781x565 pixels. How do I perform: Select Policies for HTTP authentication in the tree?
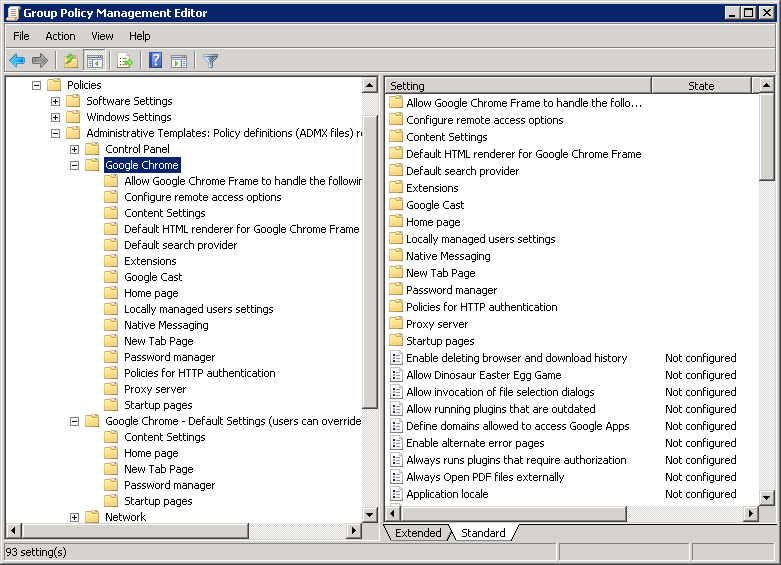click(199, 373)
